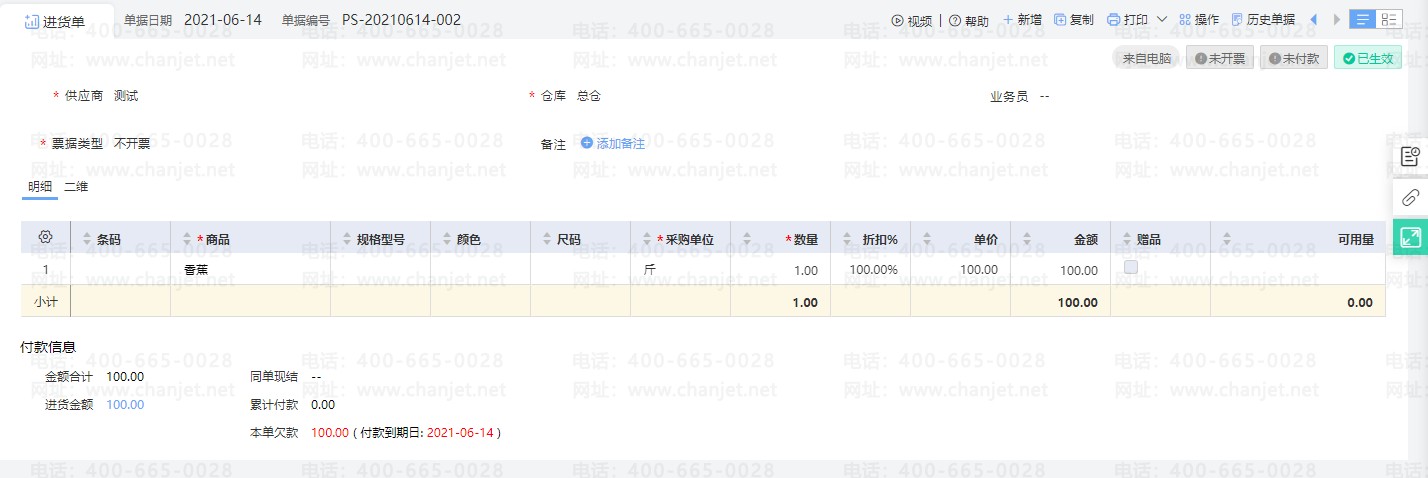Viewport: 1428px width, 478px height.
Task: Copy this document using 复制
Action: pyautogui.click(x=1074, y=20)
